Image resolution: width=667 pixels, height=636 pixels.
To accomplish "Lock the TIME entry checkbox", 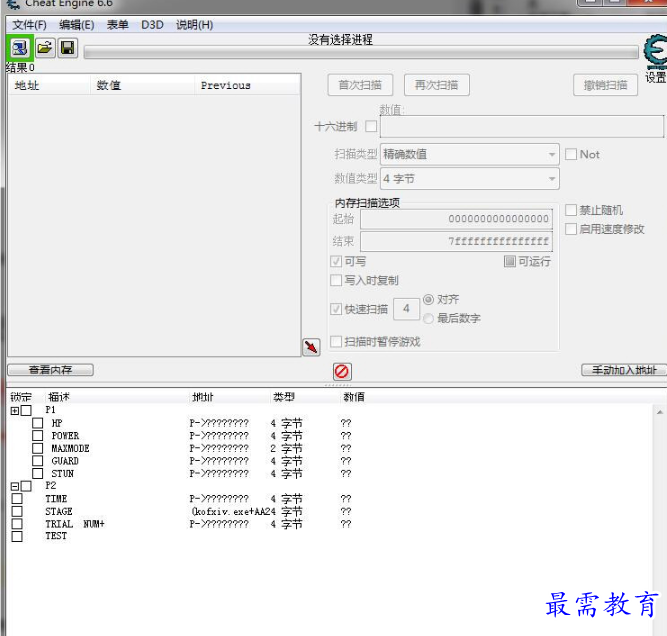I will click(x=17, y=499).
